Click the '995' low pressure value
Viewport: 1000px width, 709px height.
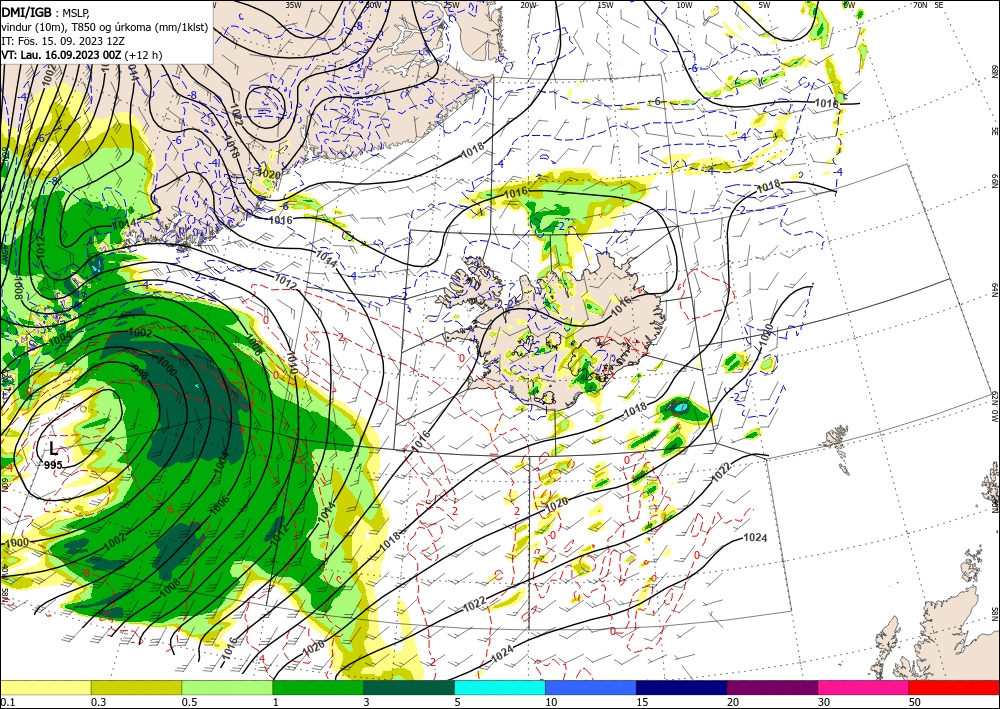[x=54, y=465]
